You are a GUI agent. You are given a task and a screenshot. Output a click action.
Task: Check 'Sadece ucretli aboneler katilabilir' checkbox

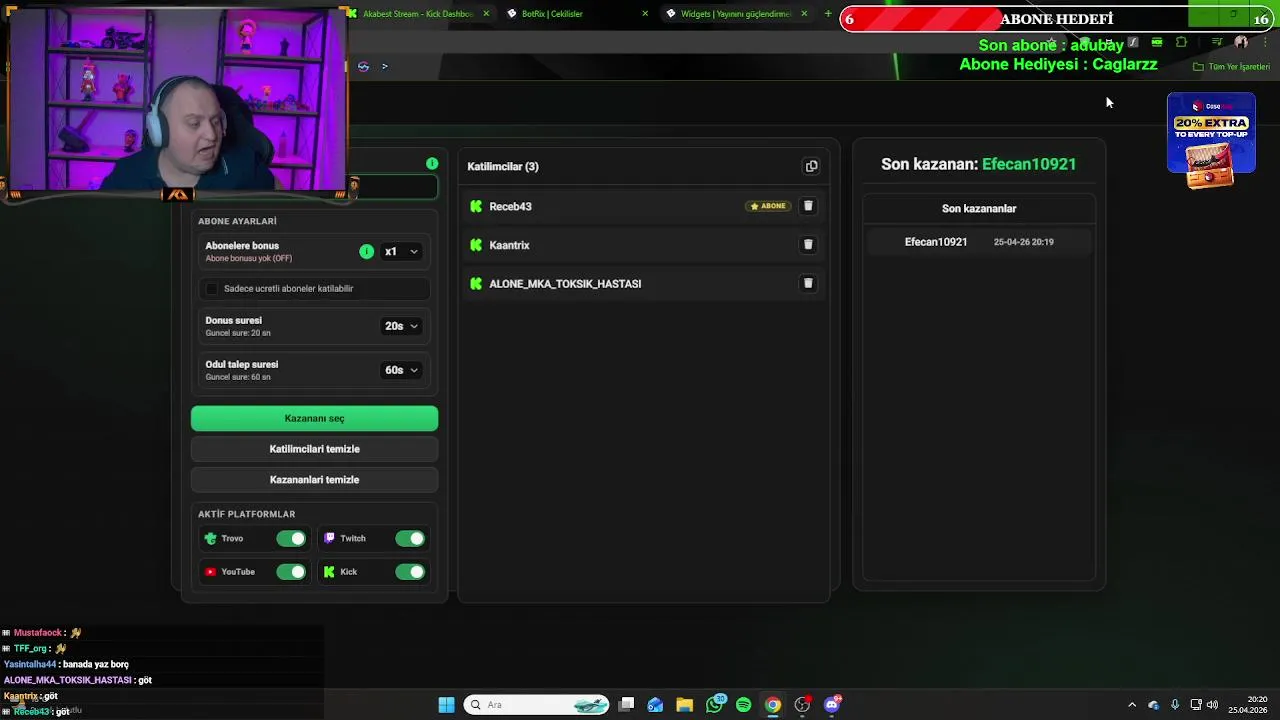(x=211, y=289)
